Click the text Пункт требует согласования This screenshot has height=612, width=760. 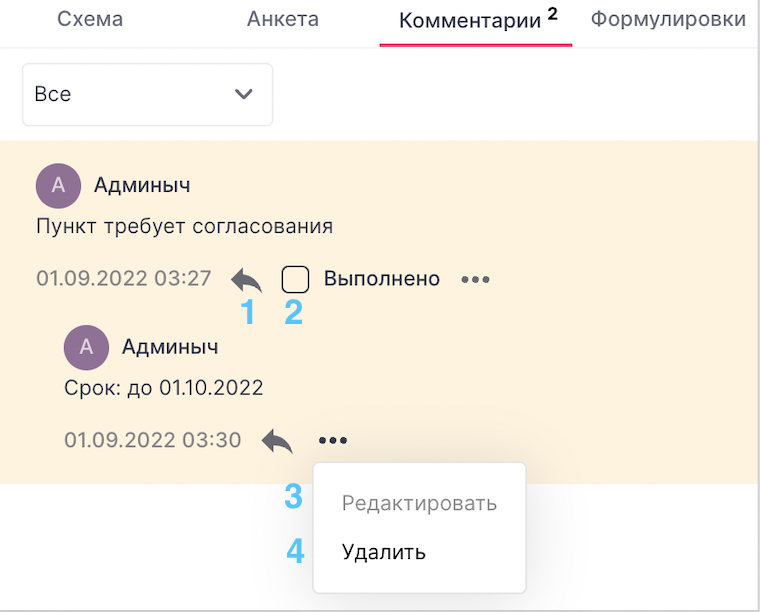click(185, 227)
